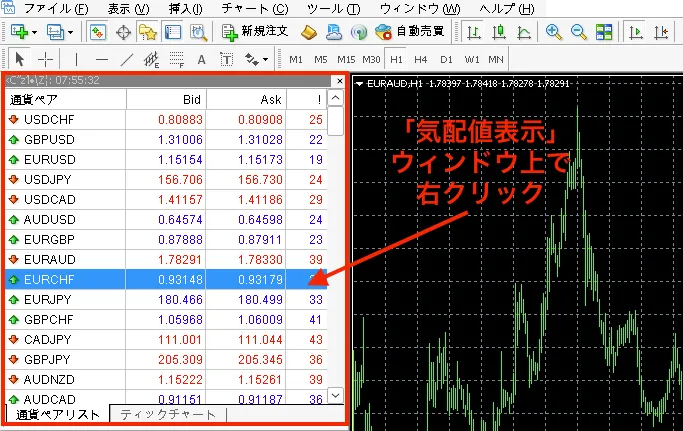Screen dimensions: 683x431
Task: Draw a vertical line tool
Action: pyautogui.click(x=76, y=59)
